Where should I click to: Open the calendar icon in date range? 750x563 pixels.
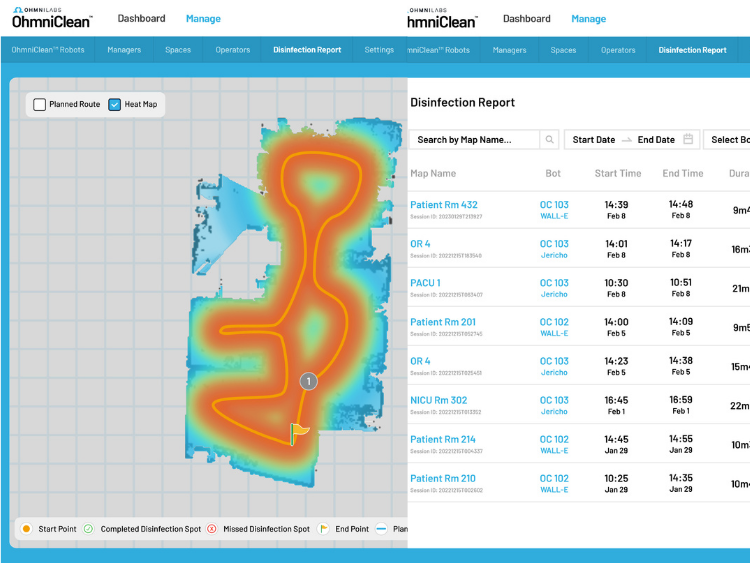click(x=688, y=140)
